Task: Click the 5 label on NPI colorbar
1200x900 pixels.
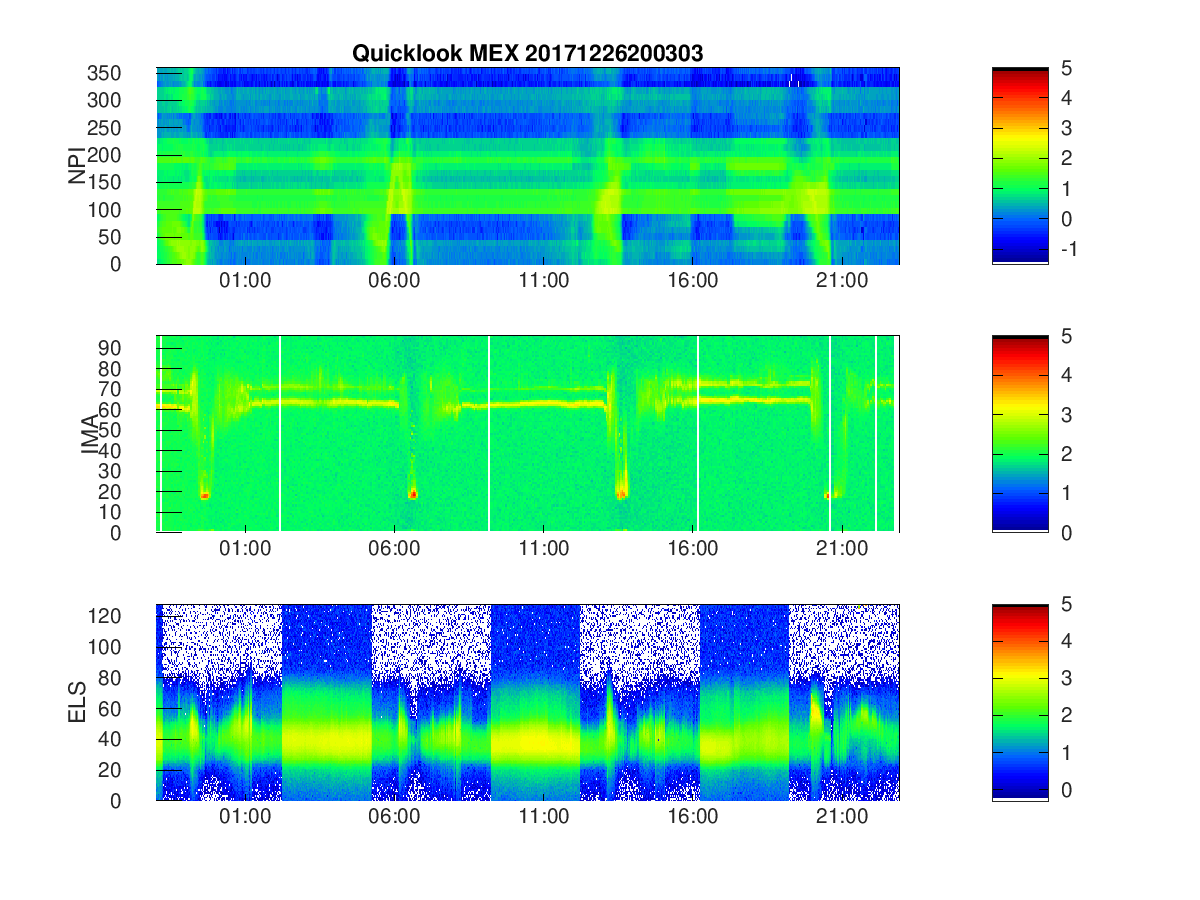Action: click(1066, 68)
